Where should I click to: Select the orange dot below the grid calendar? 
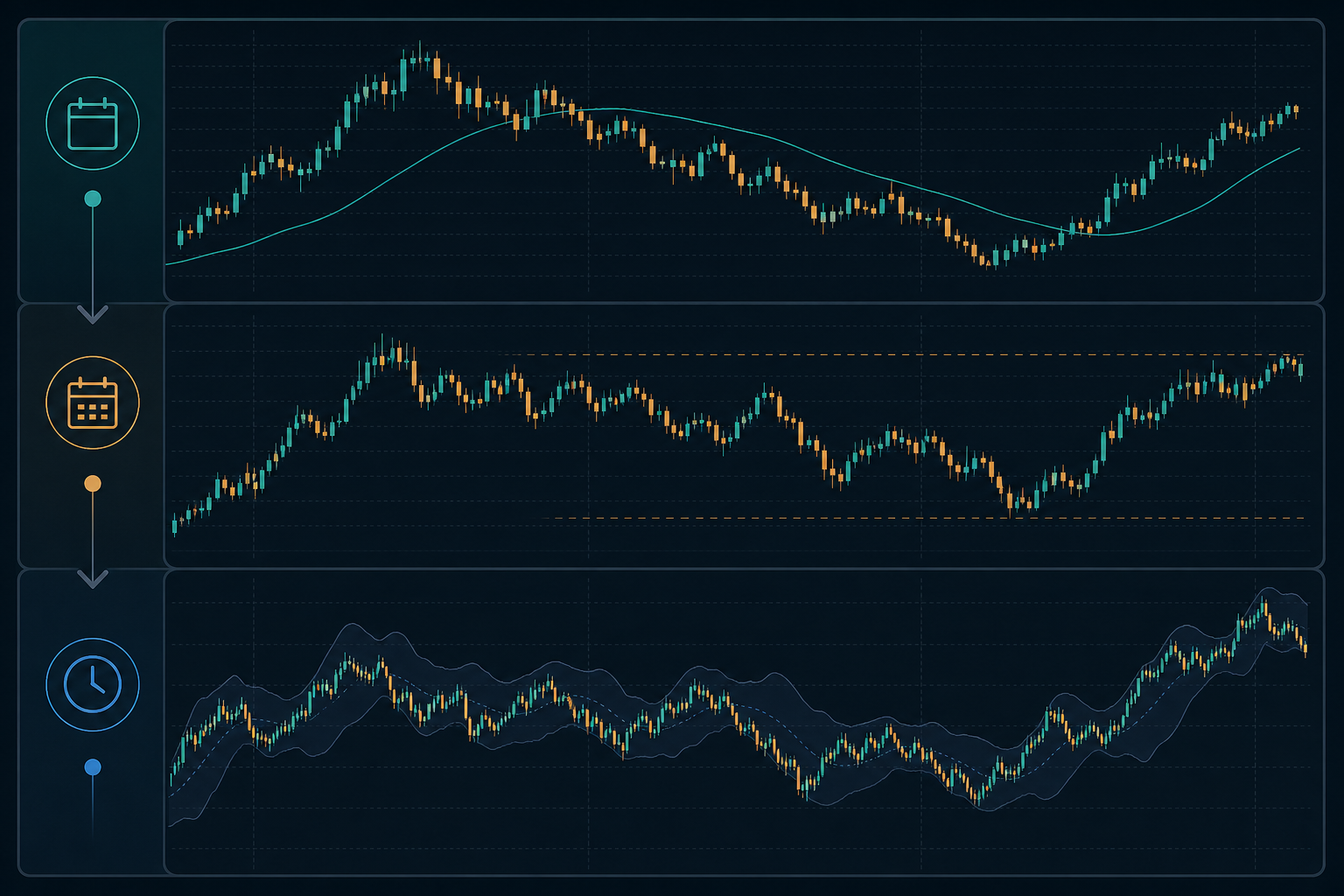pyautogui.click(x=93, y=484)
